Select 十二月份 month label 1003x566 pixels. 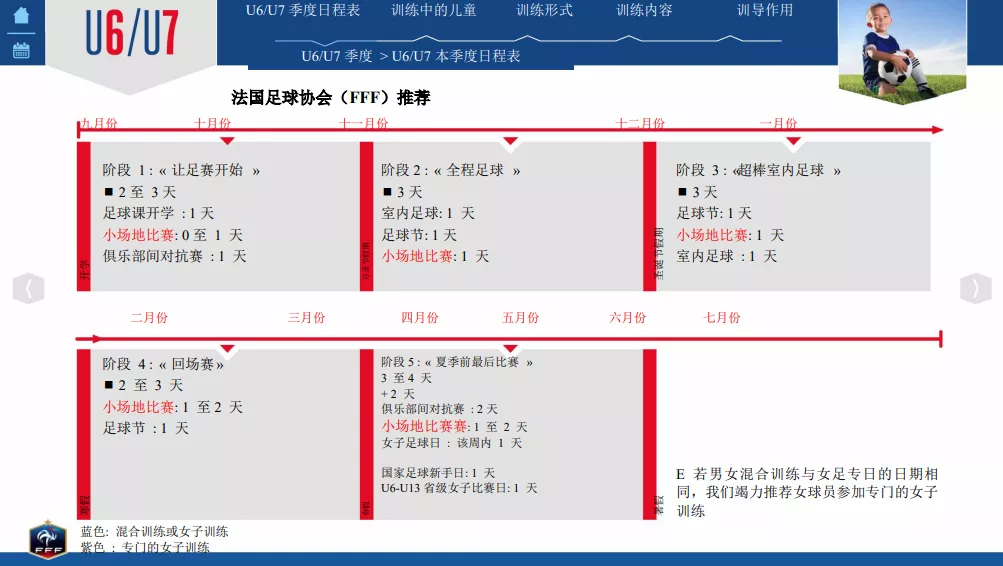tap(640, 123)
